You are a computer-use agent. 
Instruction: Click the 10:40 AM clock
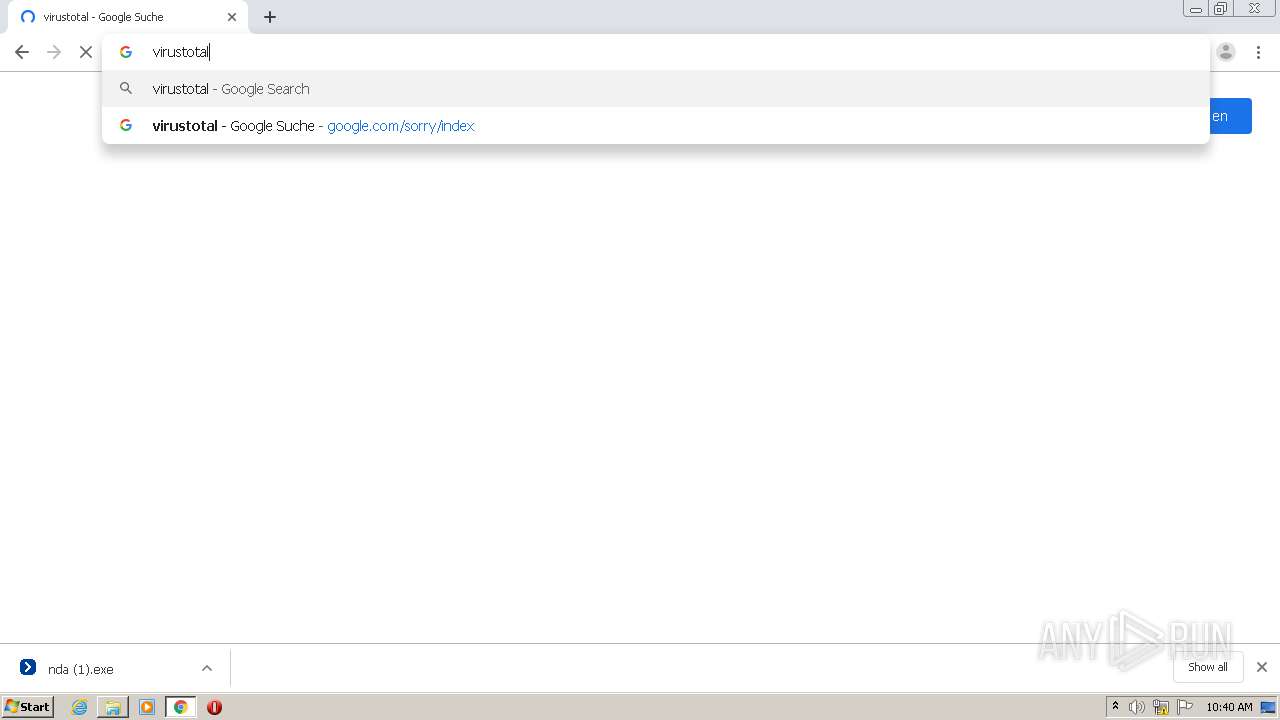tap(1229, 707)
